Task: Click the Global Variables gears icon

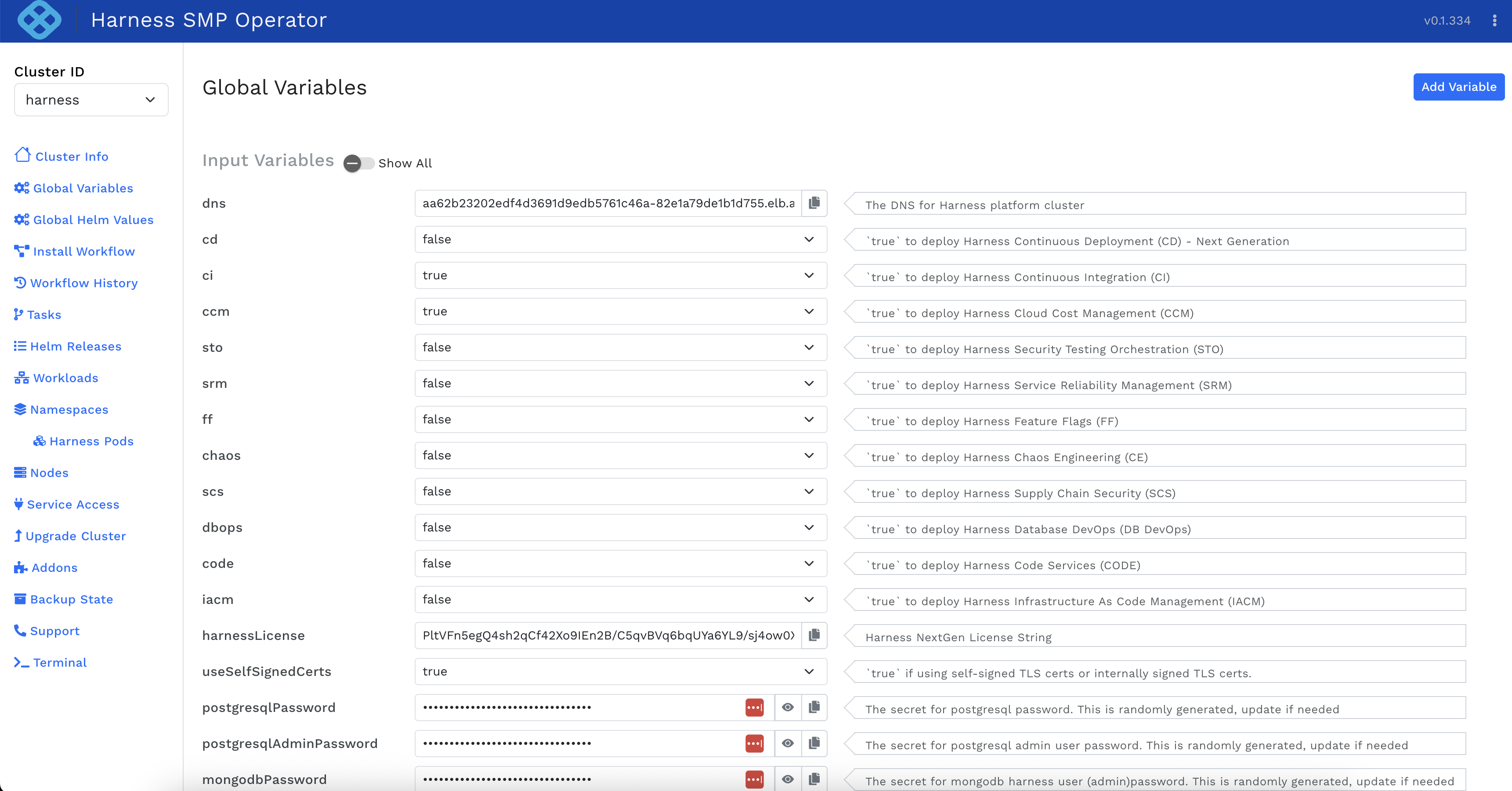Action: [x=22, y=188]
